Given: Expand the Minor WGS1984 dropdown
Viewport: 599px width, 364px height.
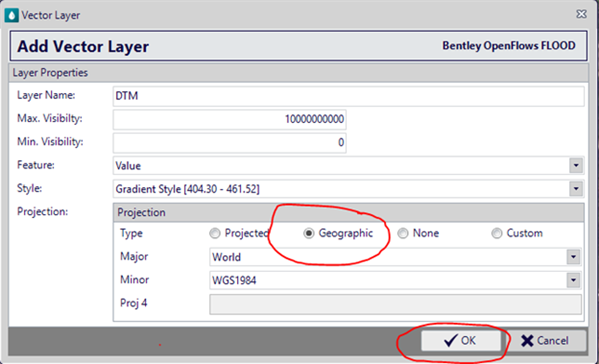Looking at the screenshot, I should tap(573, 280).
